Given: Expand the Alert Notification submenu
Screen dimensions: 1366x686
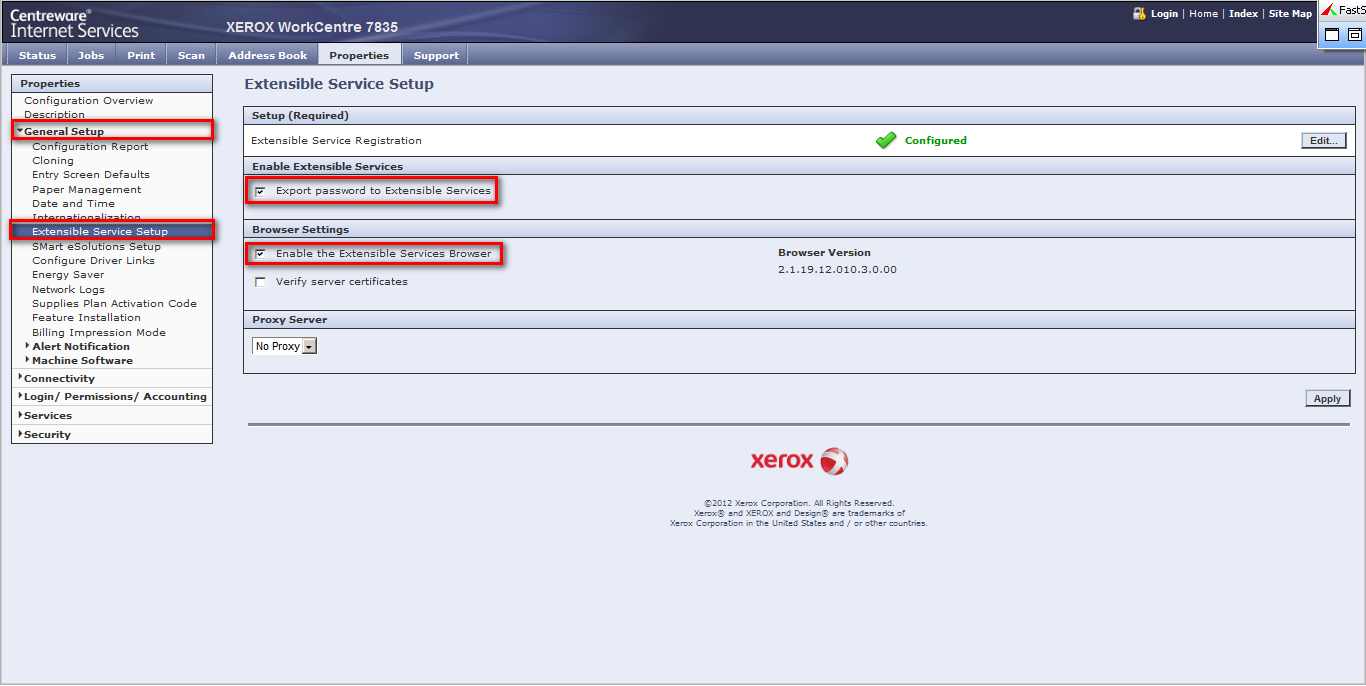Looking at the screenshot, I should pyautogui.click(x=80, y=346).
